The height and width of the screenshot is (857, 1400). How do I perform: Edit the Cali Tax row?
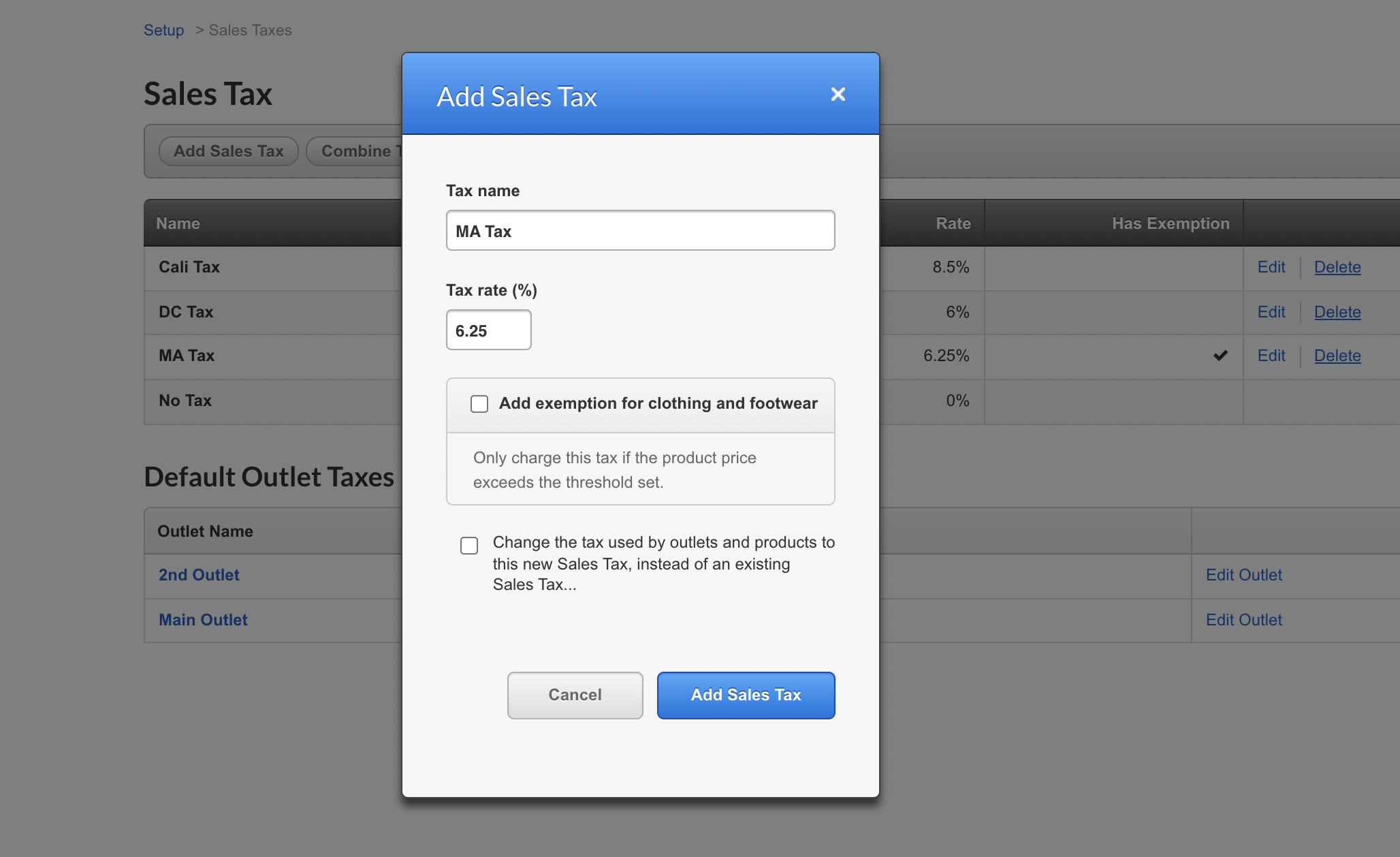[x=1271, y=267]
